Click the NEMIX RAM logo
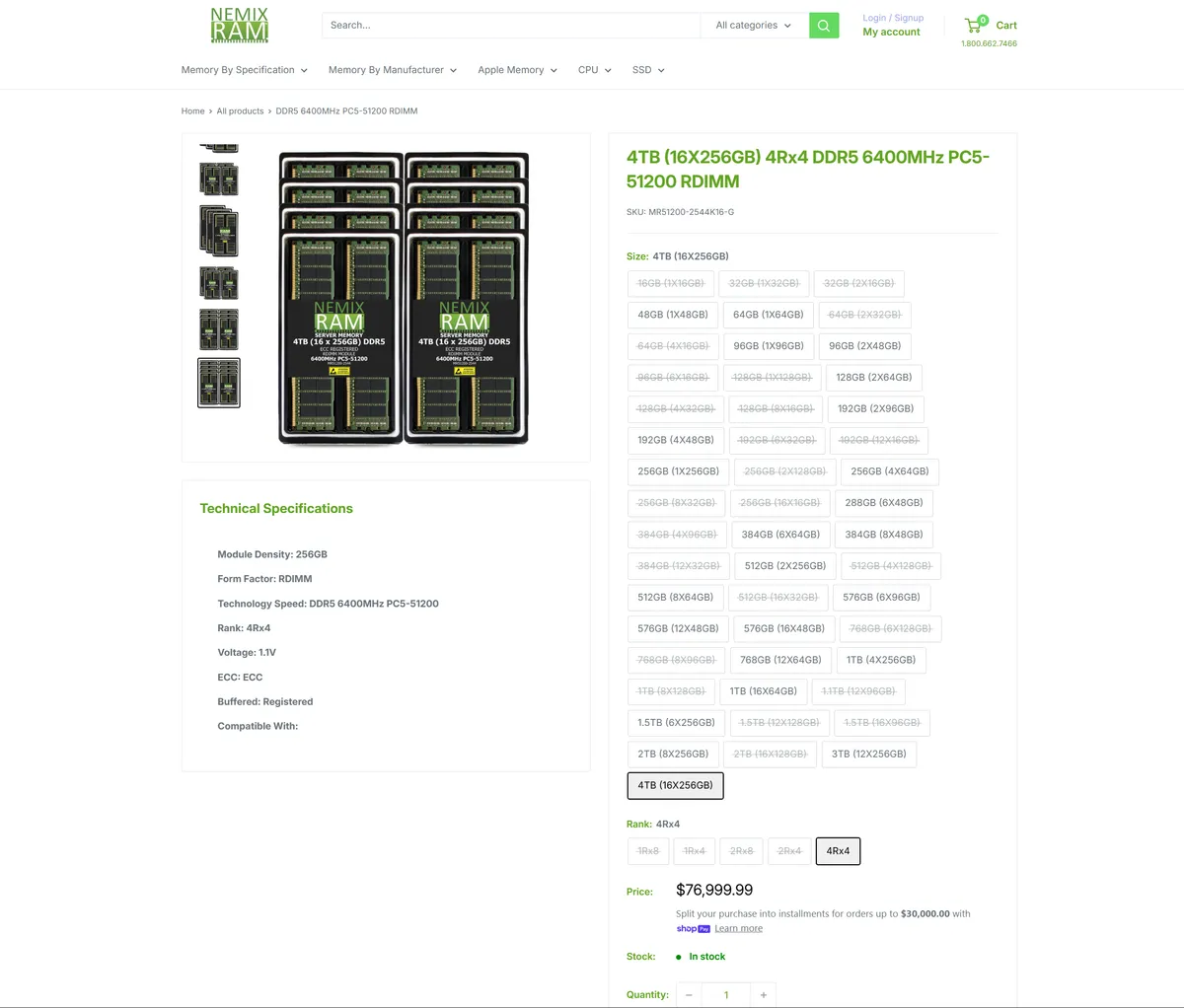The height and width of the screenshot is (1008, 1184). point(238,25)
